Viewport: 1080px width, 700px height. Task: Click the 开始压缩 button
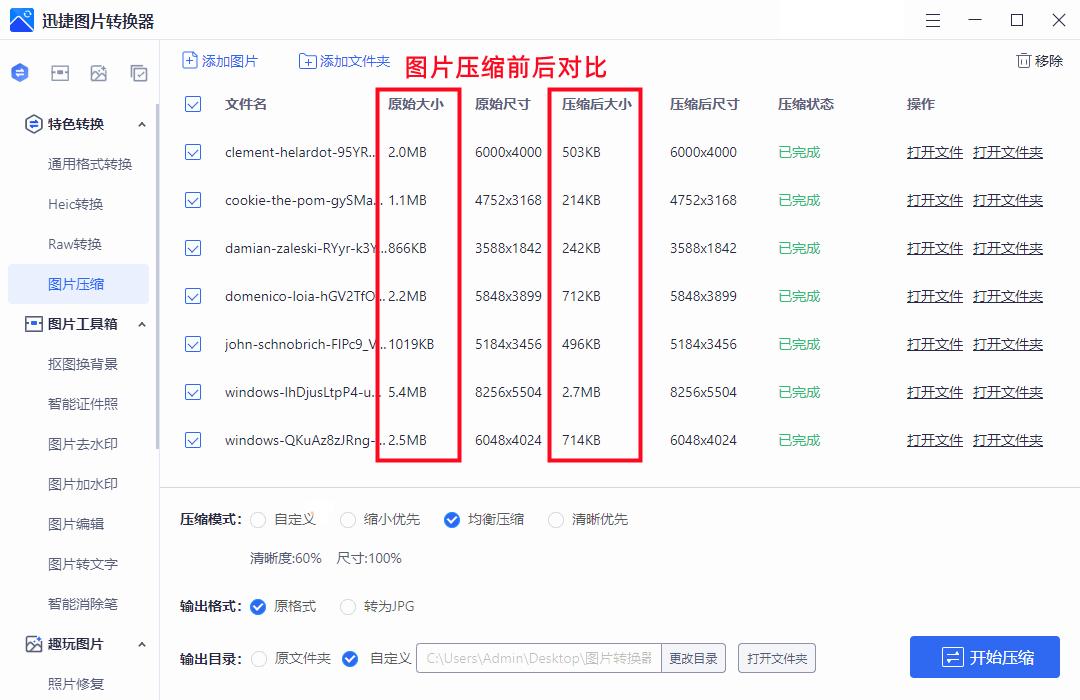[984, 657]
